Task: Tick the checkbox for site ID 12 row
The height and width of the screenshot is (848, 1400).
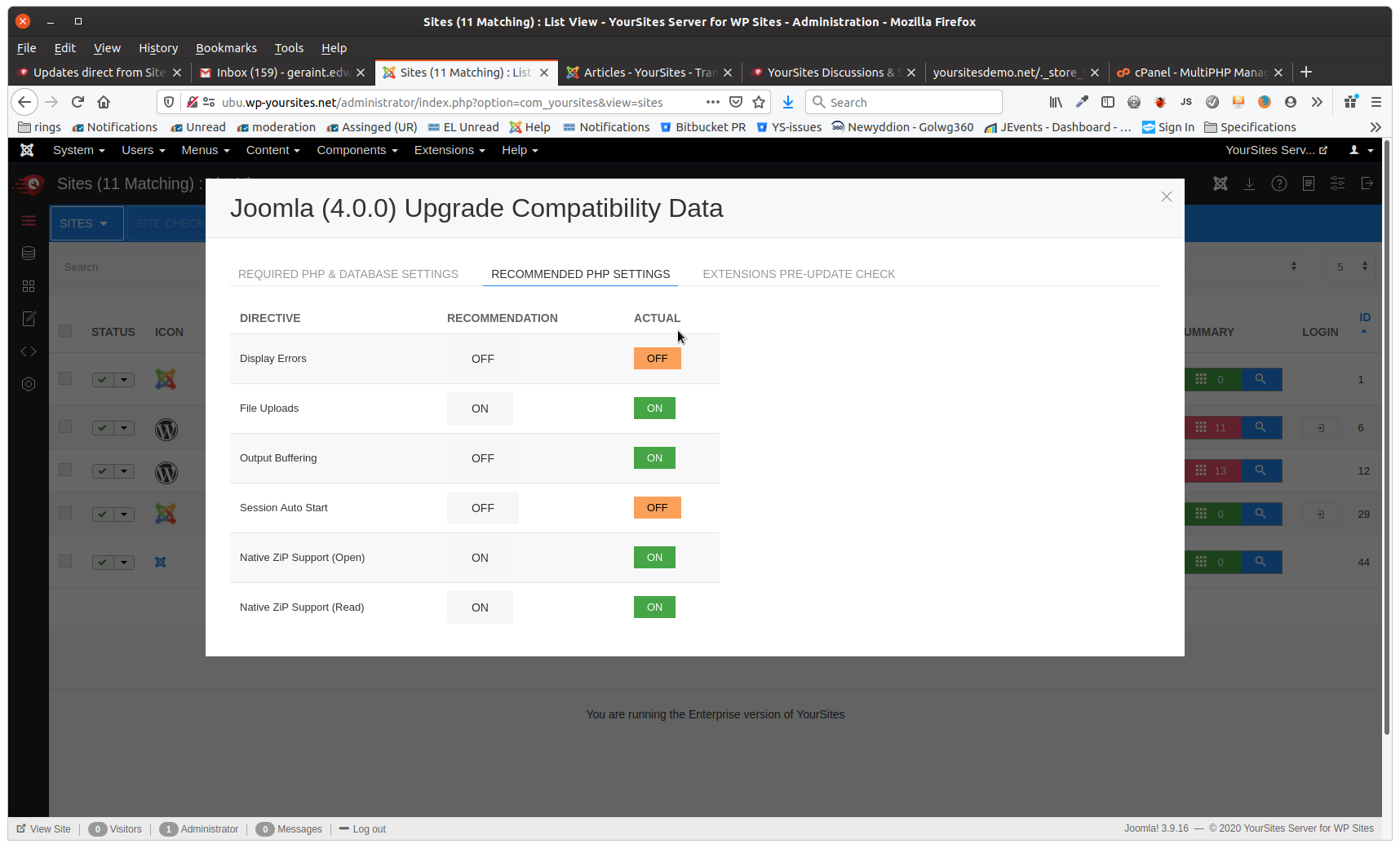Action: [65, 470]
